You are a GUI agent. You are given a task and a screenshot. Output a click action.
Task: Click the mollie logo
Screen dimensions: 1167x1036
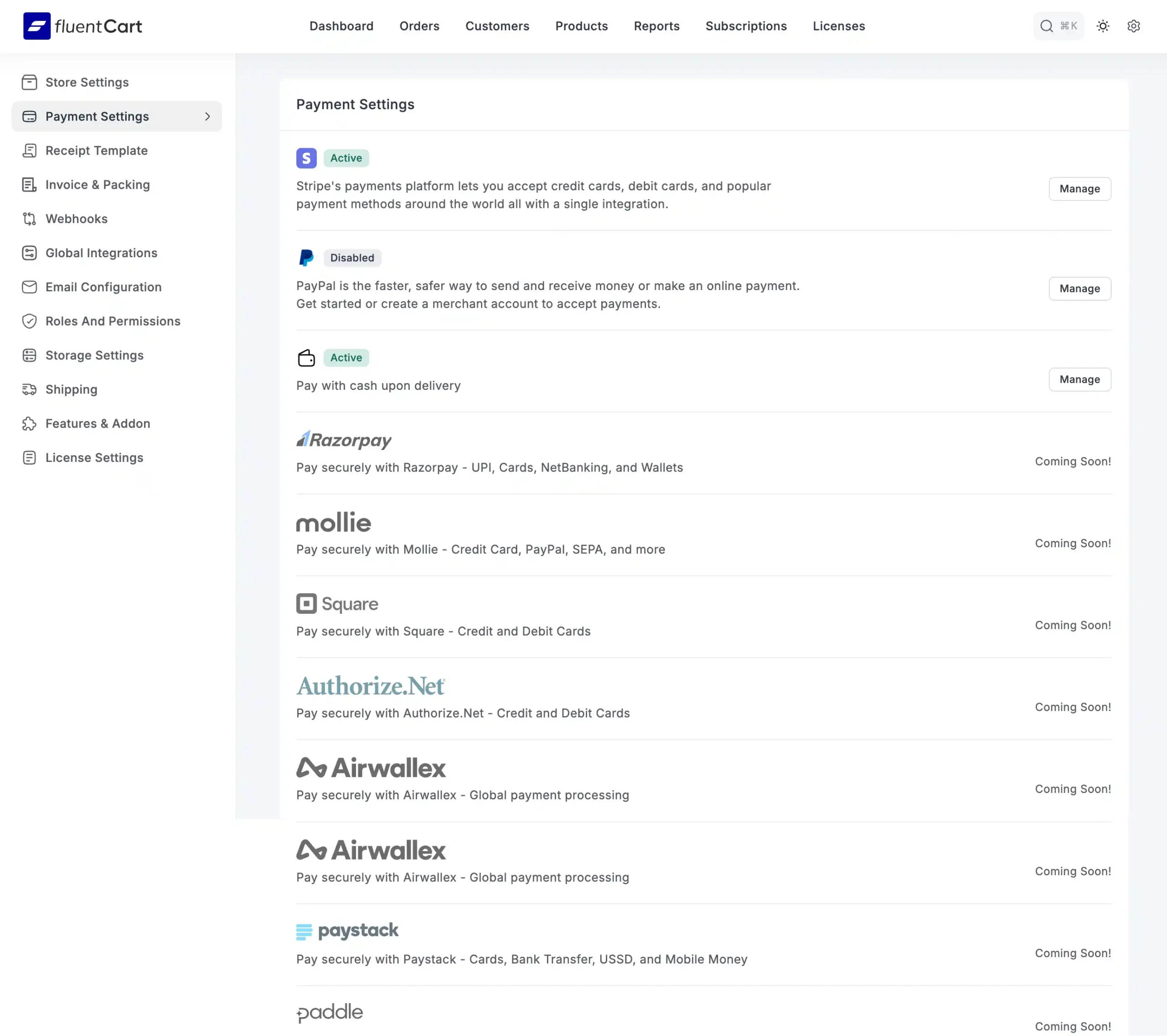(x=333, y=522)
